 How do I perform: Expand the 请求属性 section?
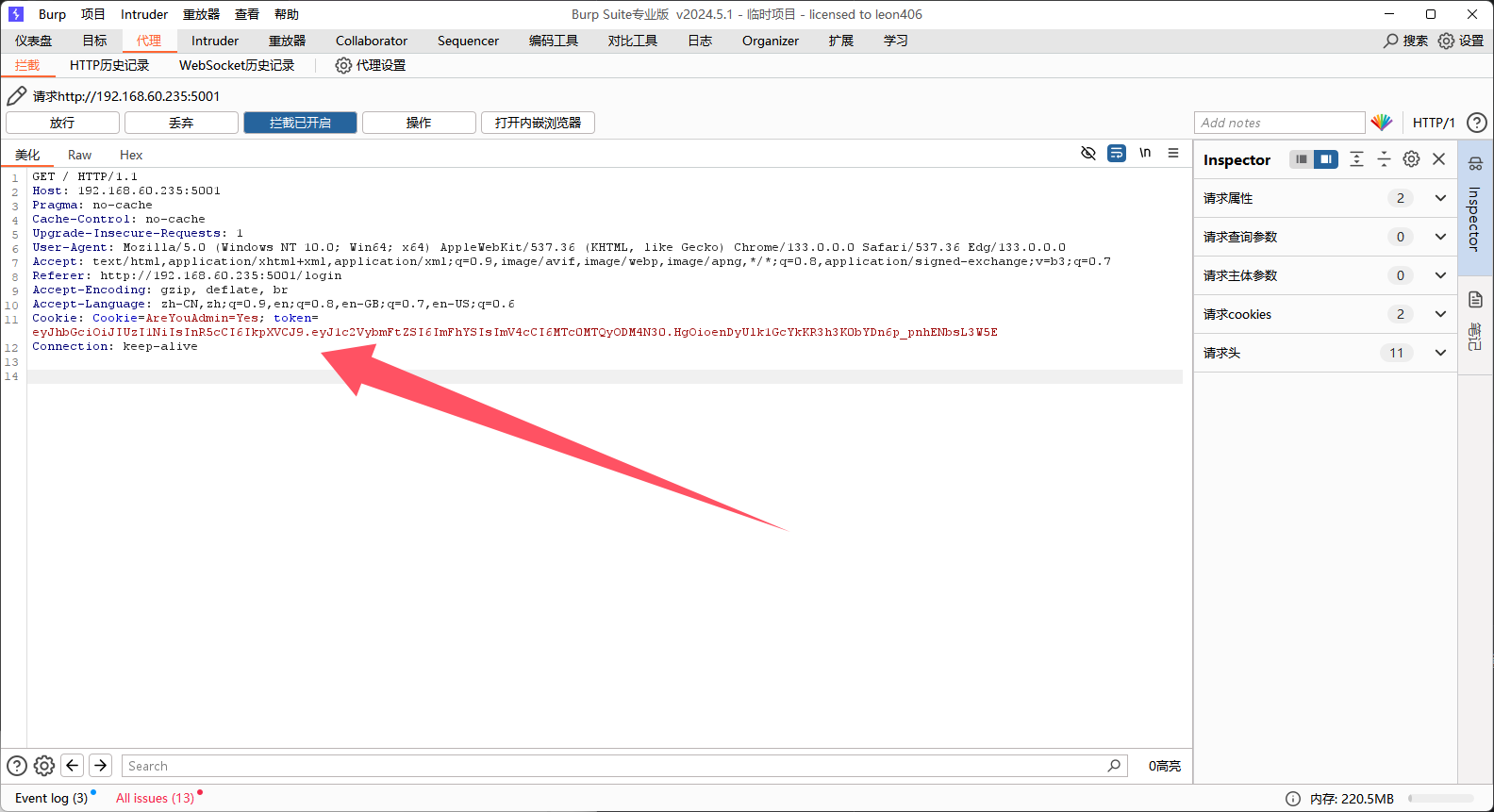click(1440, 198)
